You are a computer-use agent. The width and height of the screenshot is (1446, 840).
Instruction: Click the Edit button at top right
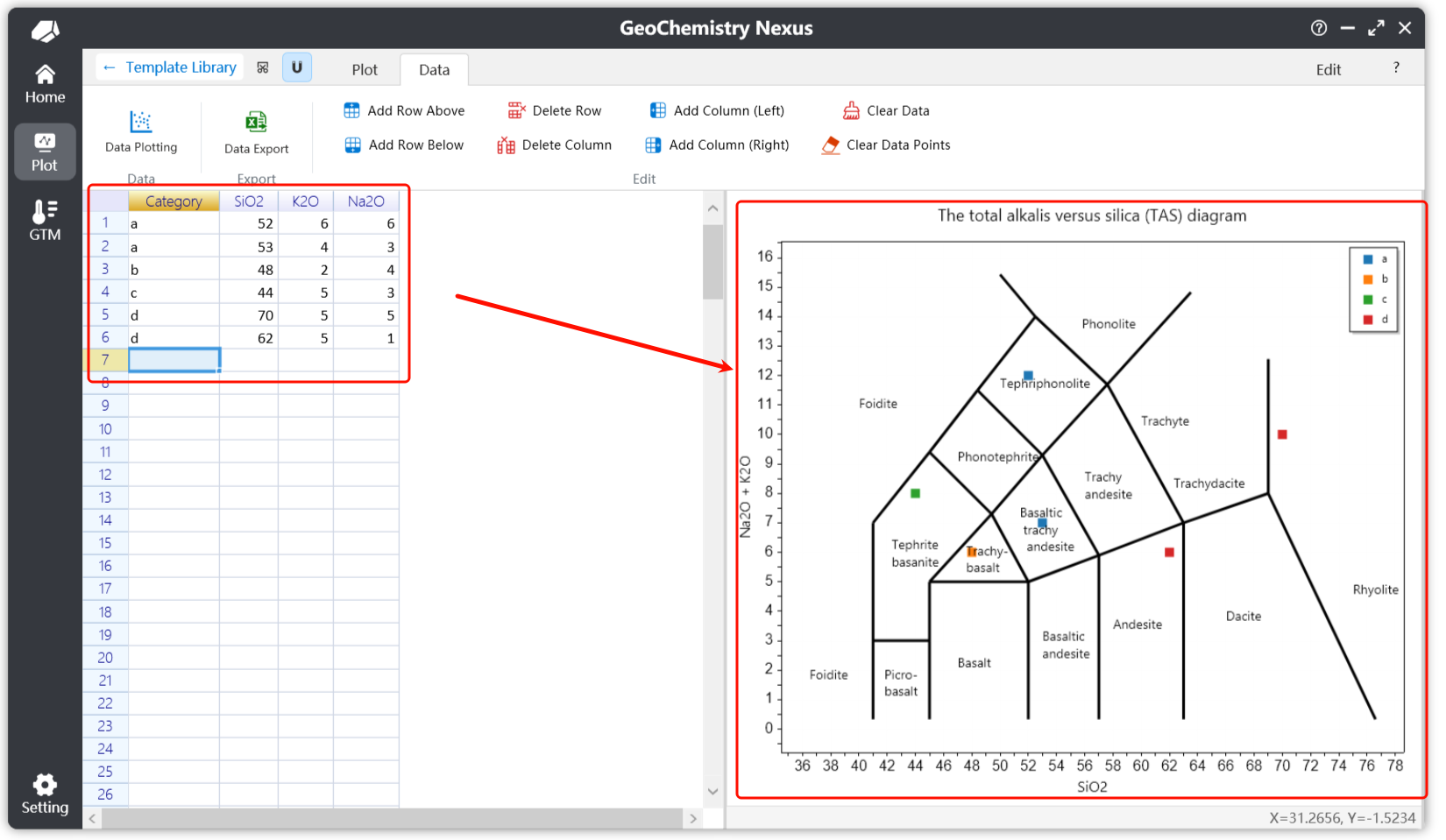coord(1328,70)
